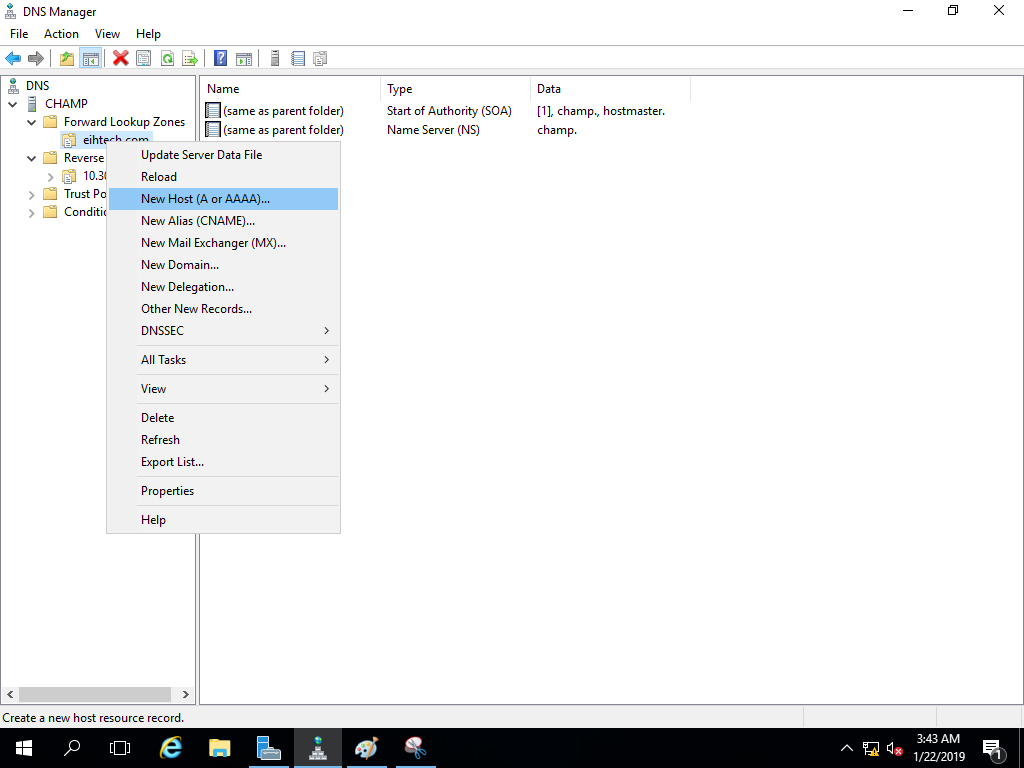Select Update Server Data File
The height and width of the screenshot is (768, 1024).
click(x=223, y=155)
